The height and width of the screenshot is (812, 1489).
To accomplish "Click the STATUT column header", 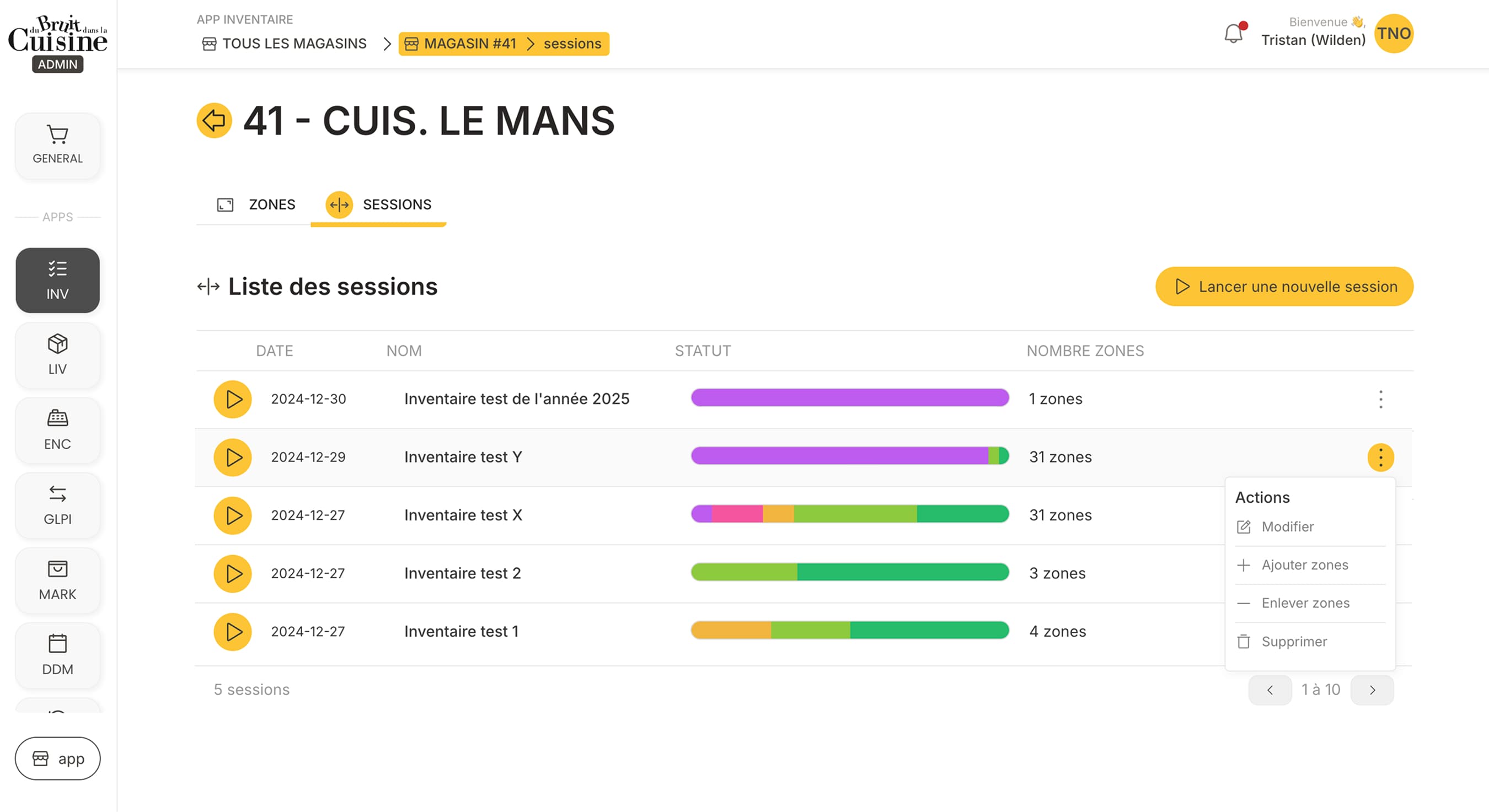I will tap(703, 351).
